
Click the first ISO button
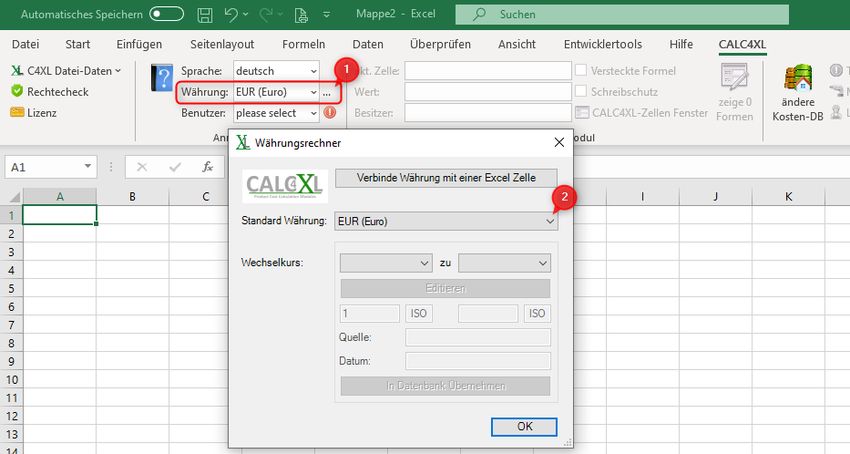418,314
